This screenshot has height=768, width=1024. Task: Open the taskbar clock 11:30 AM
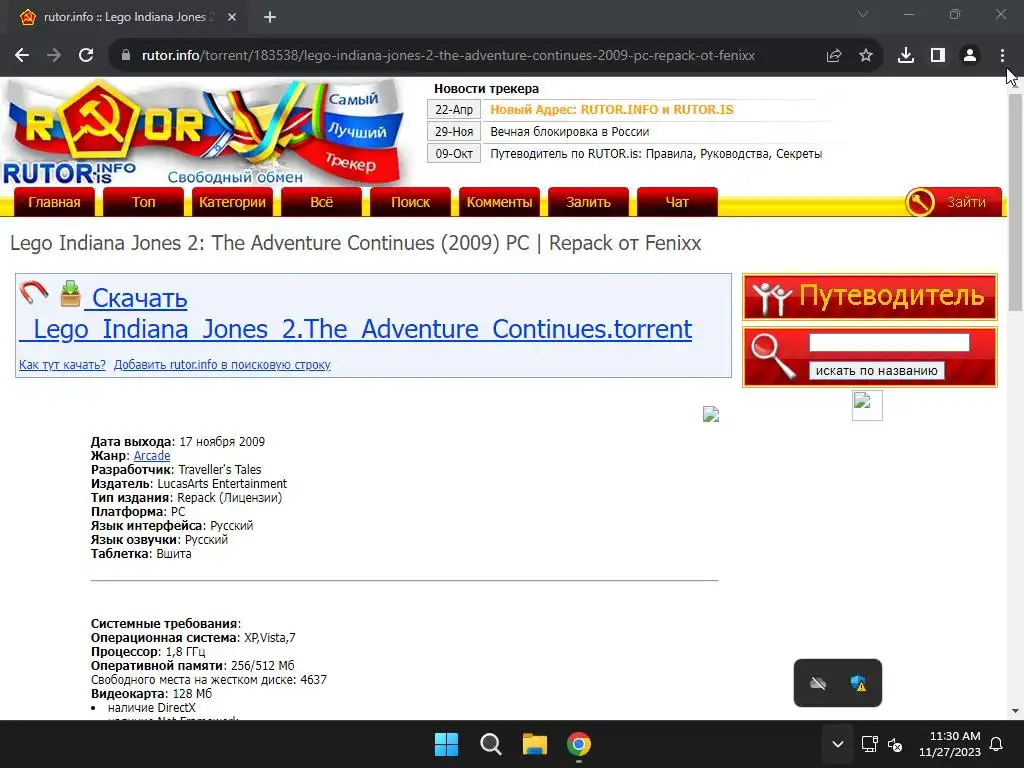point(950,744)
